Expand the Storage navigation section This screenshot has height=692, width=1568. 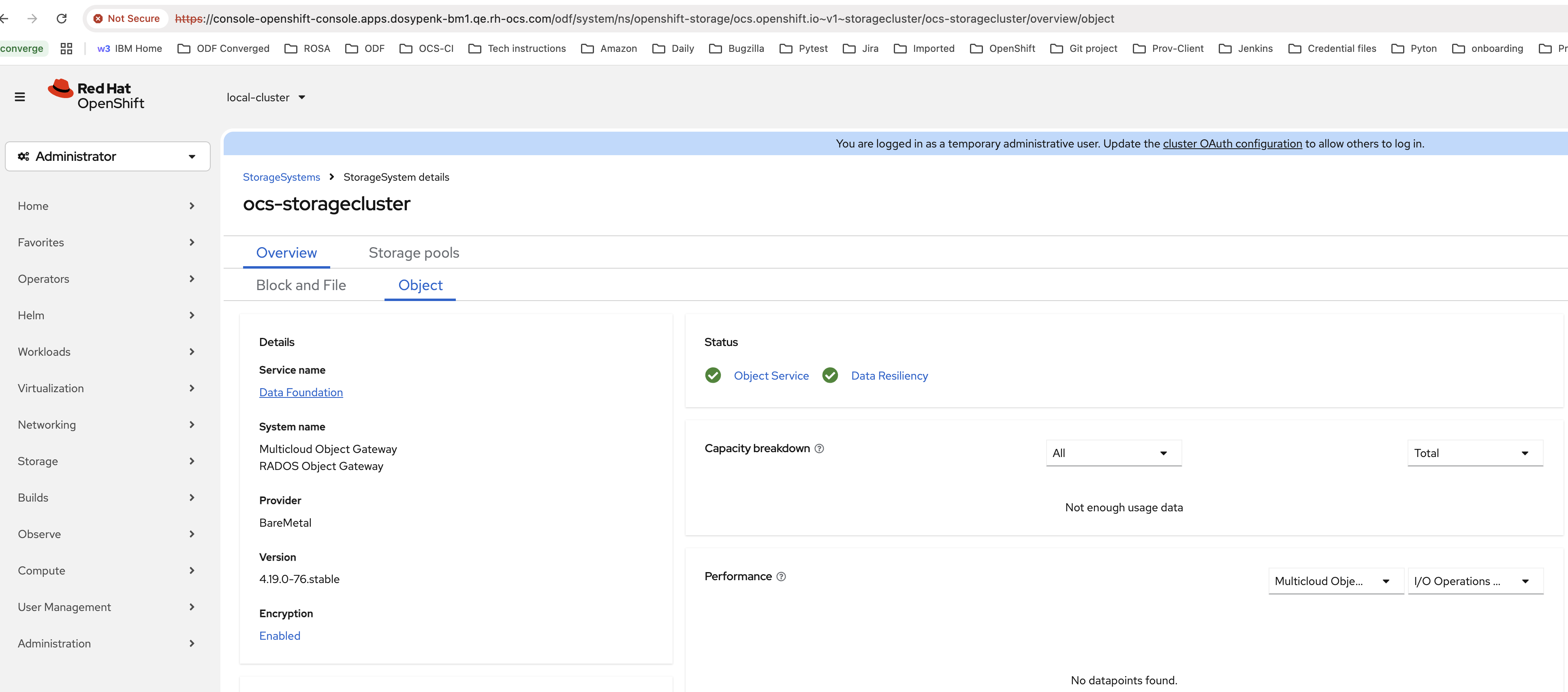[x=107, y=461]
